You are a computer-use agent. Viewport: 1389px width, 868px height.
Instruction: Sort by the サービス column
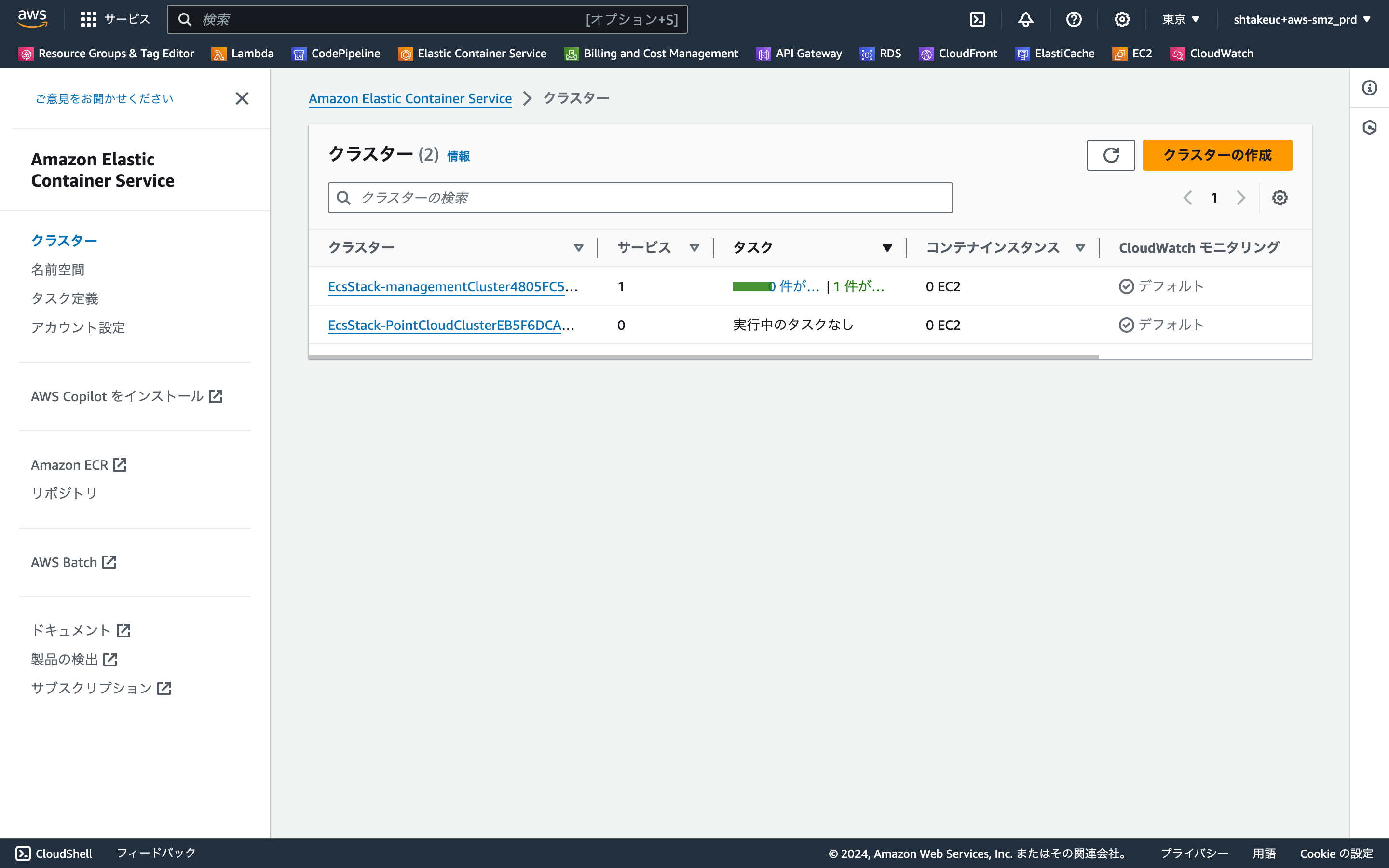point(694,248)
